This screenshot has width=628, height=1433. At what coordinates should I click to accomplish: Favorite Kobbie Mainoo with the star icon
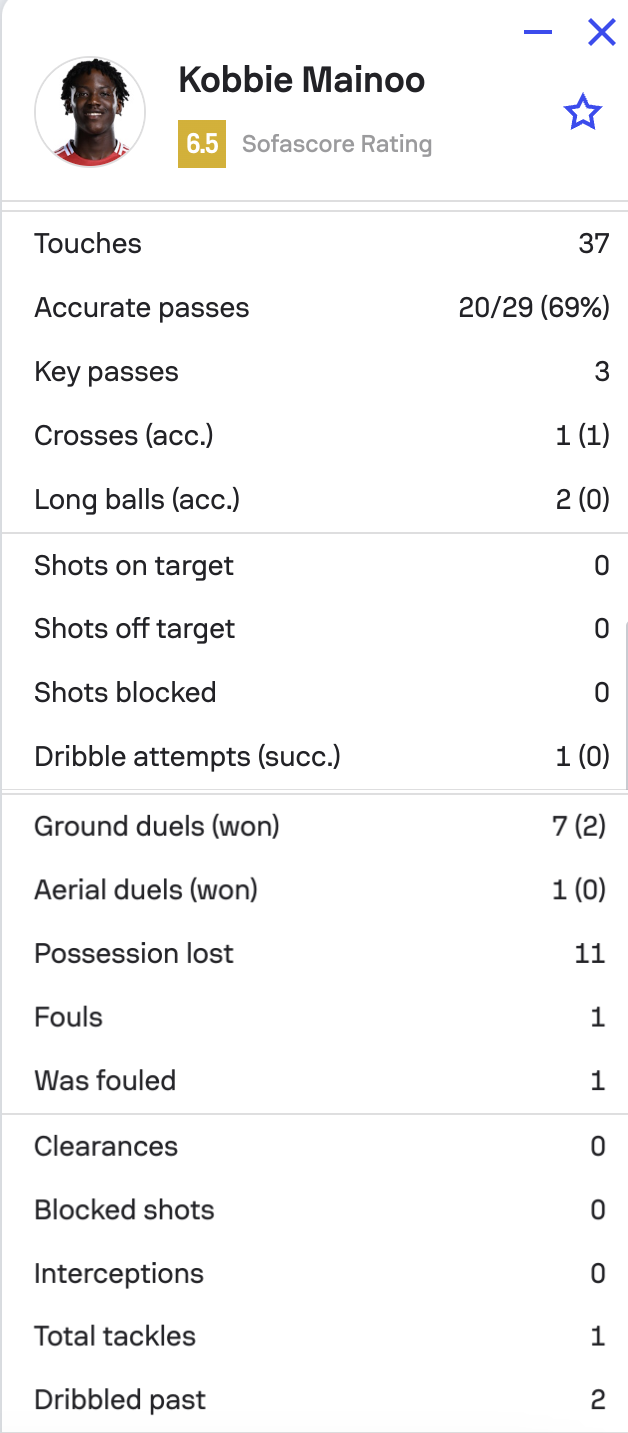pos(582,113)
